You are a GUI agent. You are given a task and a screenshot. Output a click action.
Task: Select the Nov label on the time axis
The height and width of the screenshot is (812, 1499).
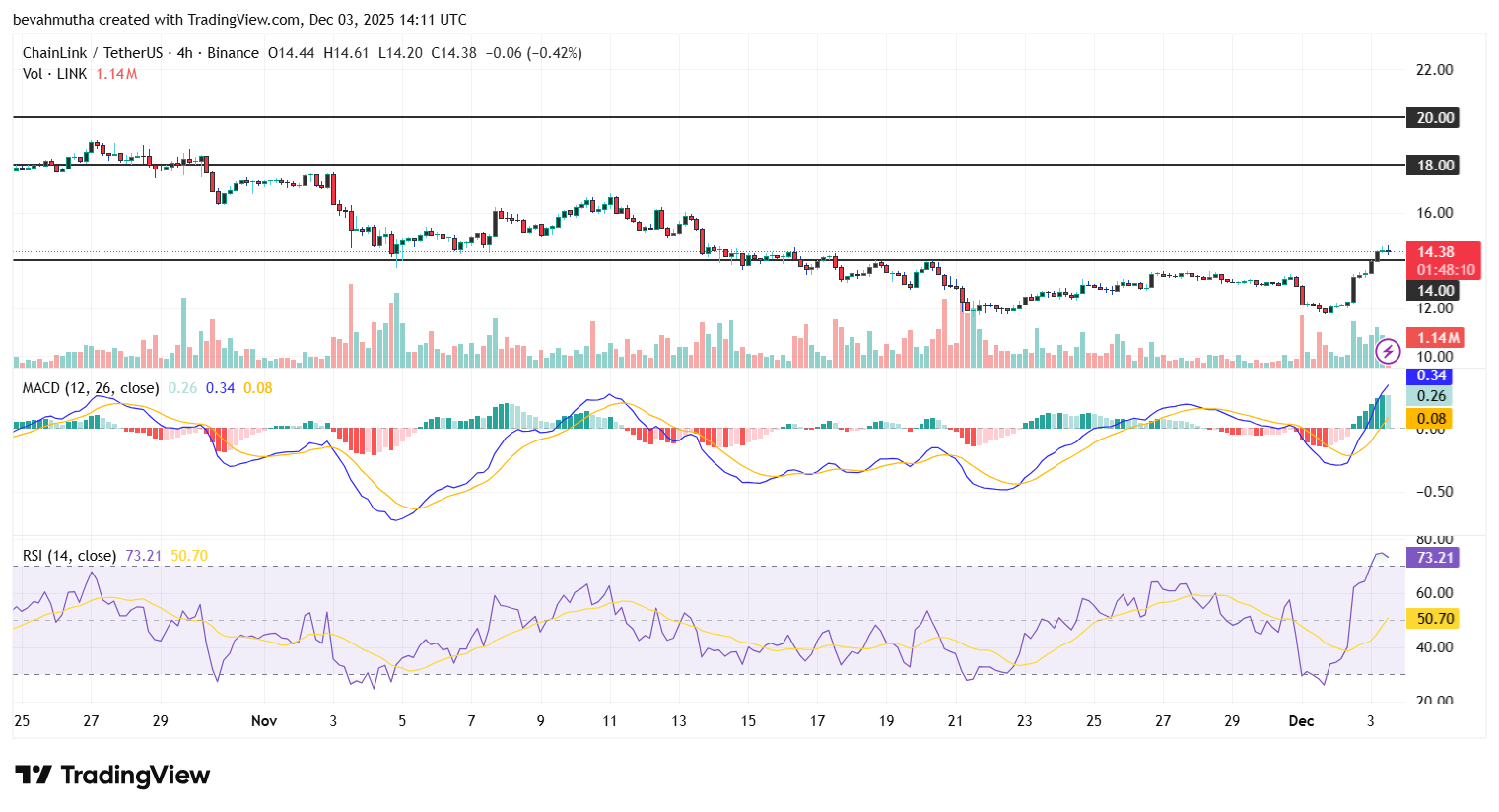263,721
